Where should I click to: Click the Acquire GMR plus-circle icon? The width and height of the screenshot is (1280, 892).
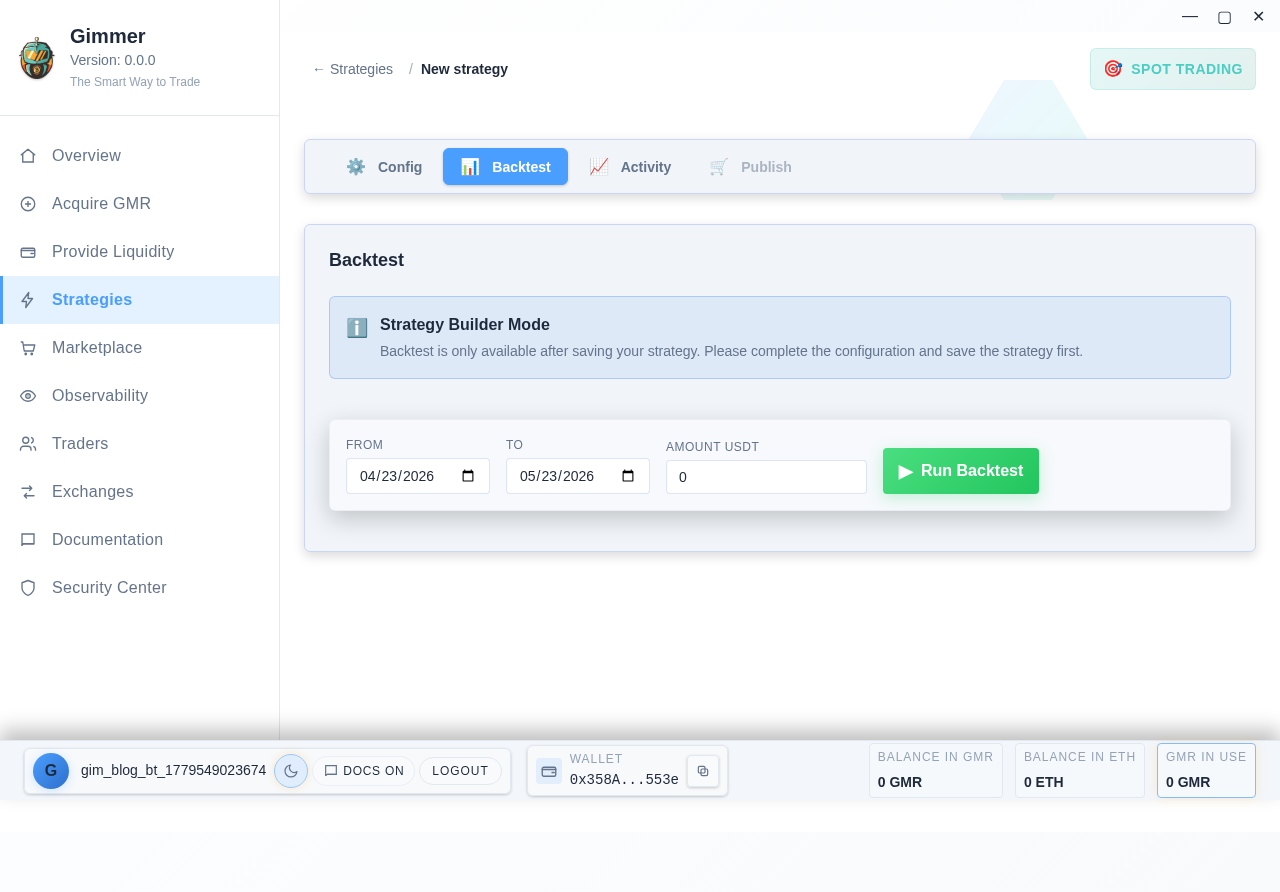pyautogui.click(x=28, y=204)
